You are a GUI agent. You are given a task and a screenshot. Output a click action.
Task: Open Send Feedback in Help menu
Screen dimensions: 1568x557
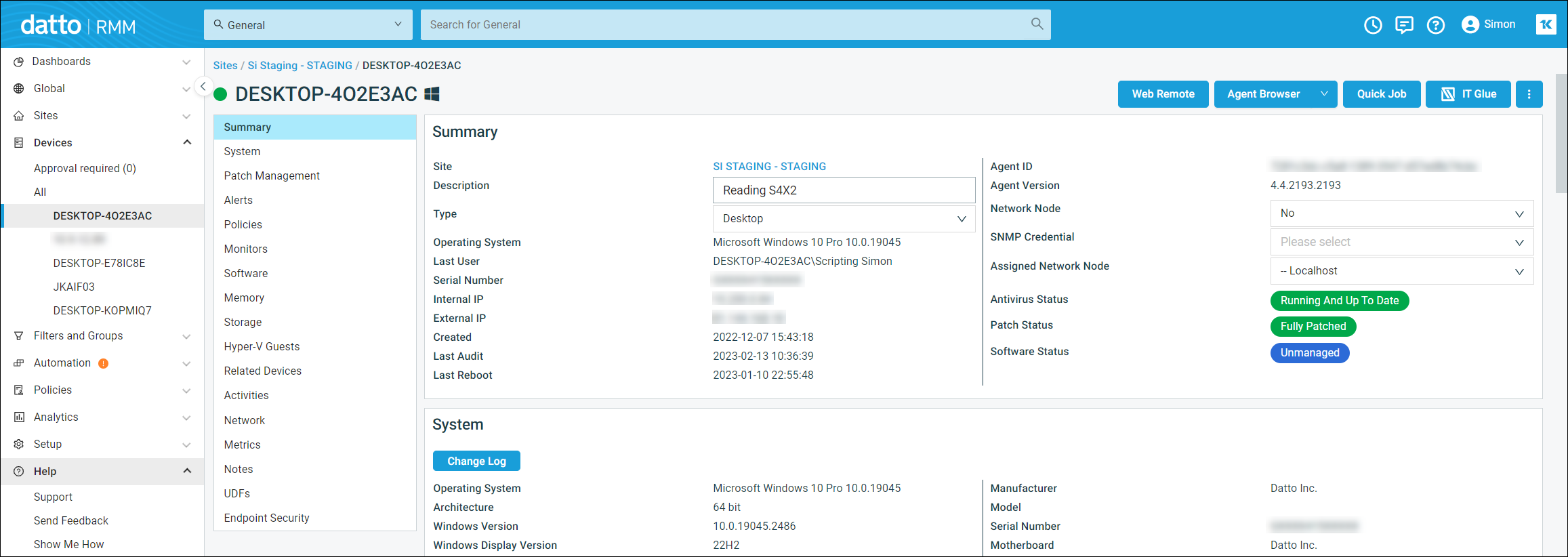[71, 521]
